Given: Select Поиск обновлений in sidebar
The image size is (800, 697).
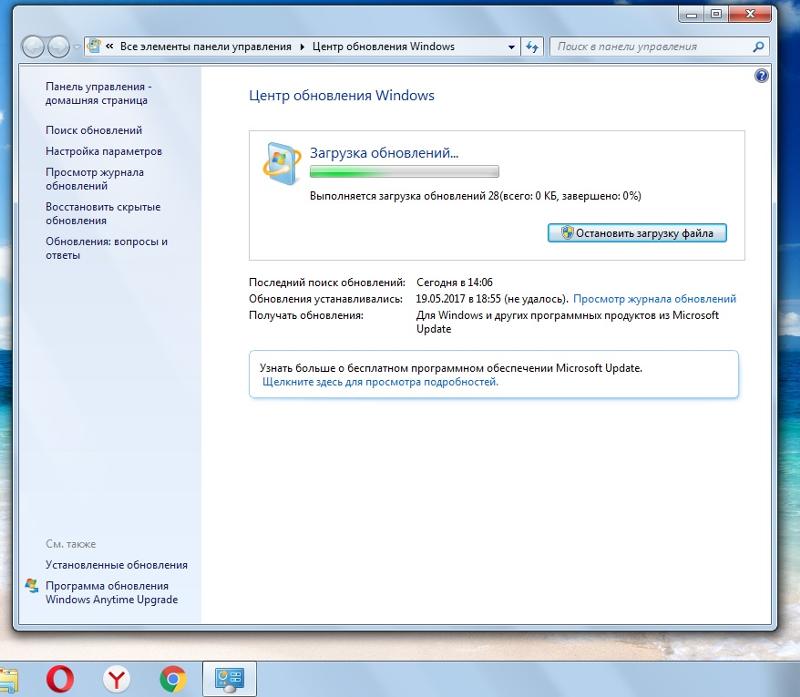Looking at the screenshot, I should tap(94, 130).
